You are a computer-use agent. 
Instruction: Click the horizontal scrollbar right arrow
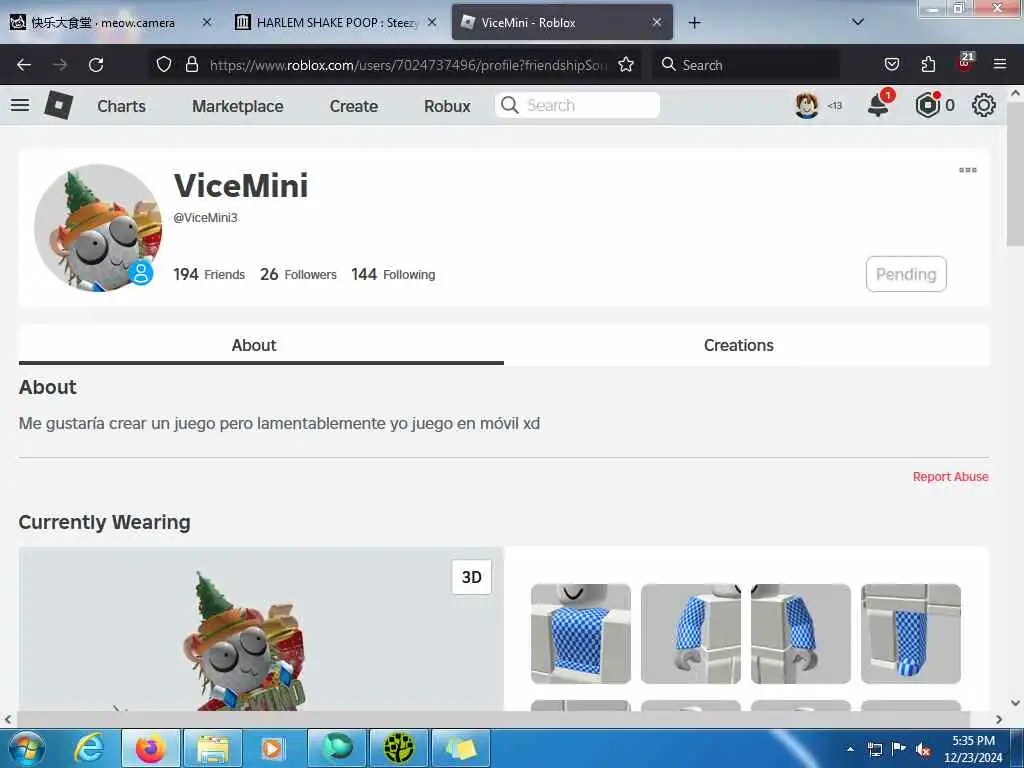tap(999, 719)
